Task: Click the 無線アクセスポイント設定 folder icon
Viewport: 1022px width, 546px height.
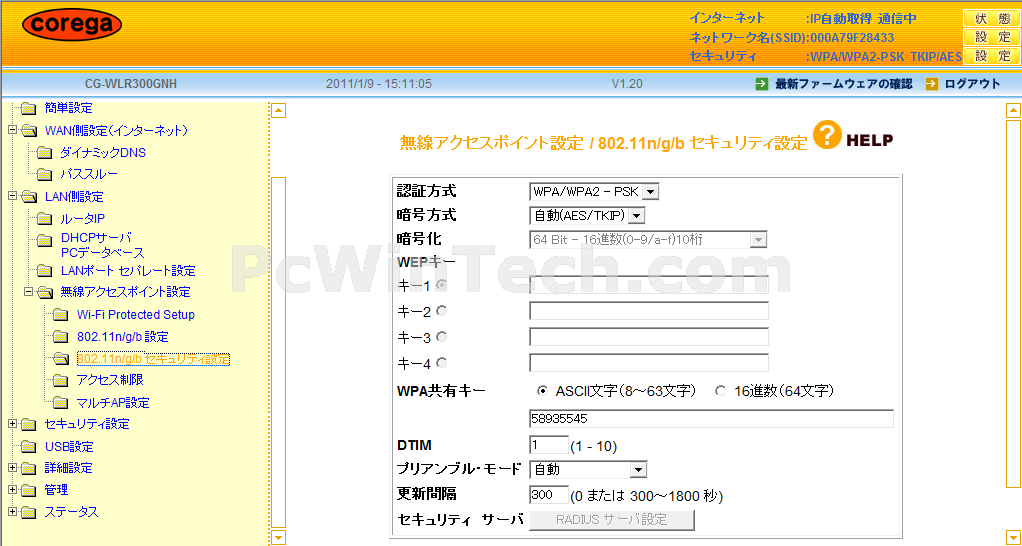Action: coord(45,292)
